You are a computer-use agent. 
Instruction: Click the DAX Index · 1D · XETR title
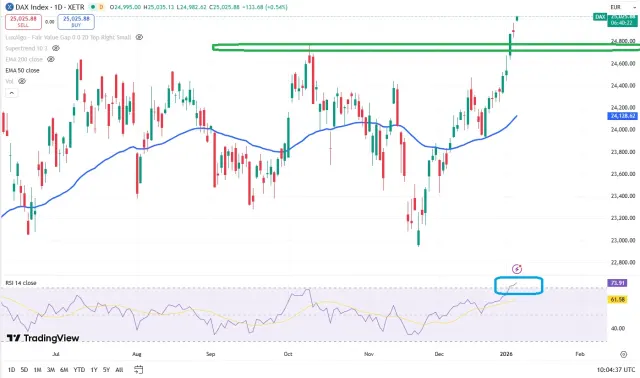[50, 7]
